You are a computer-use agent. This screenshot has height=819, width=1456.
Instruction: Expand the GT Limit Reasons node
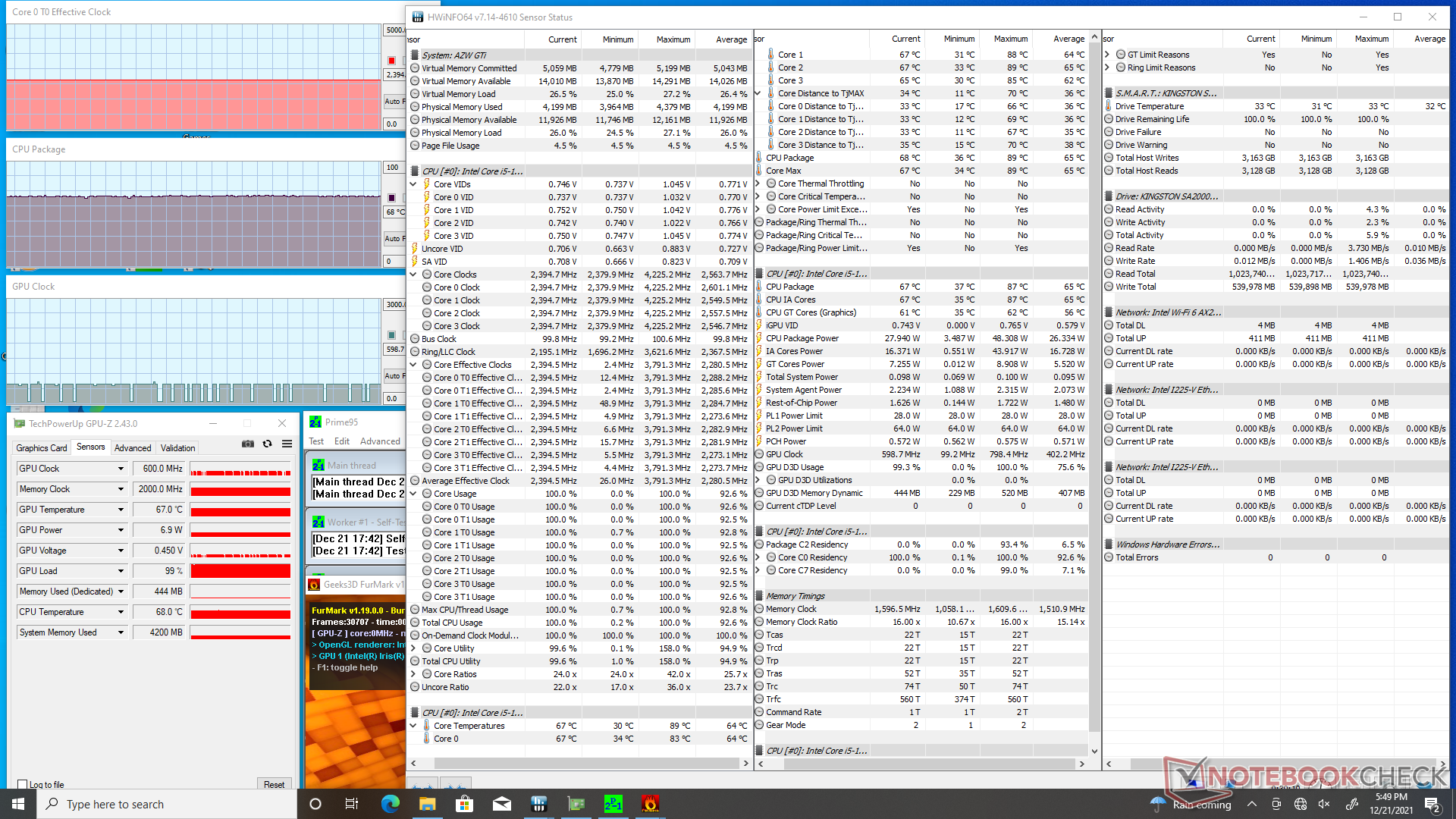point(1107,55)
